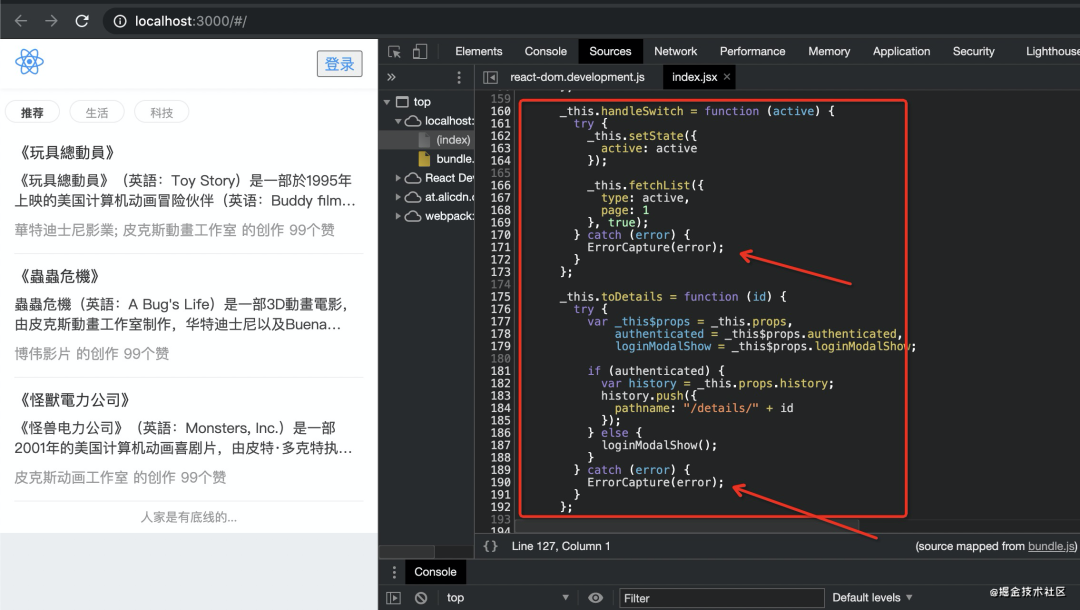Screen dimensions: 1080x610
Task: Click the React logo in page header
Action: [30, 62]
